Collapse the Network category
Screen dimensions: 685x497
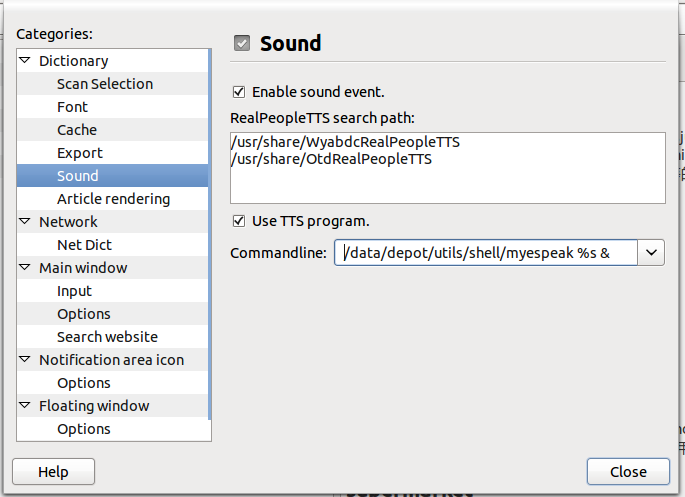pos(25,222)
